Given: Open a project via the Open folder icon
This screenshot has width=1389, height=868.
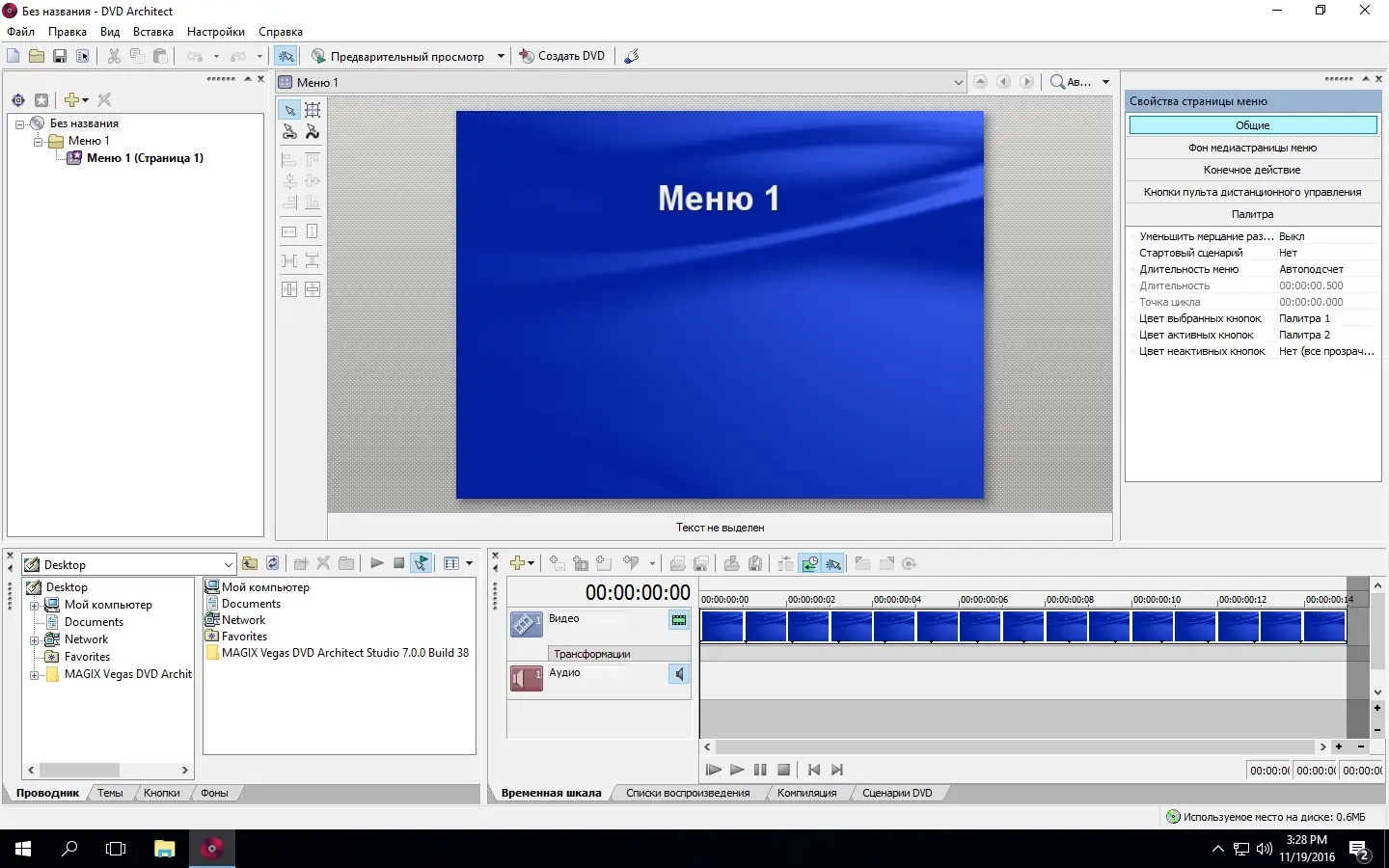Looking at the screenshot, I should tap(37, 56).
